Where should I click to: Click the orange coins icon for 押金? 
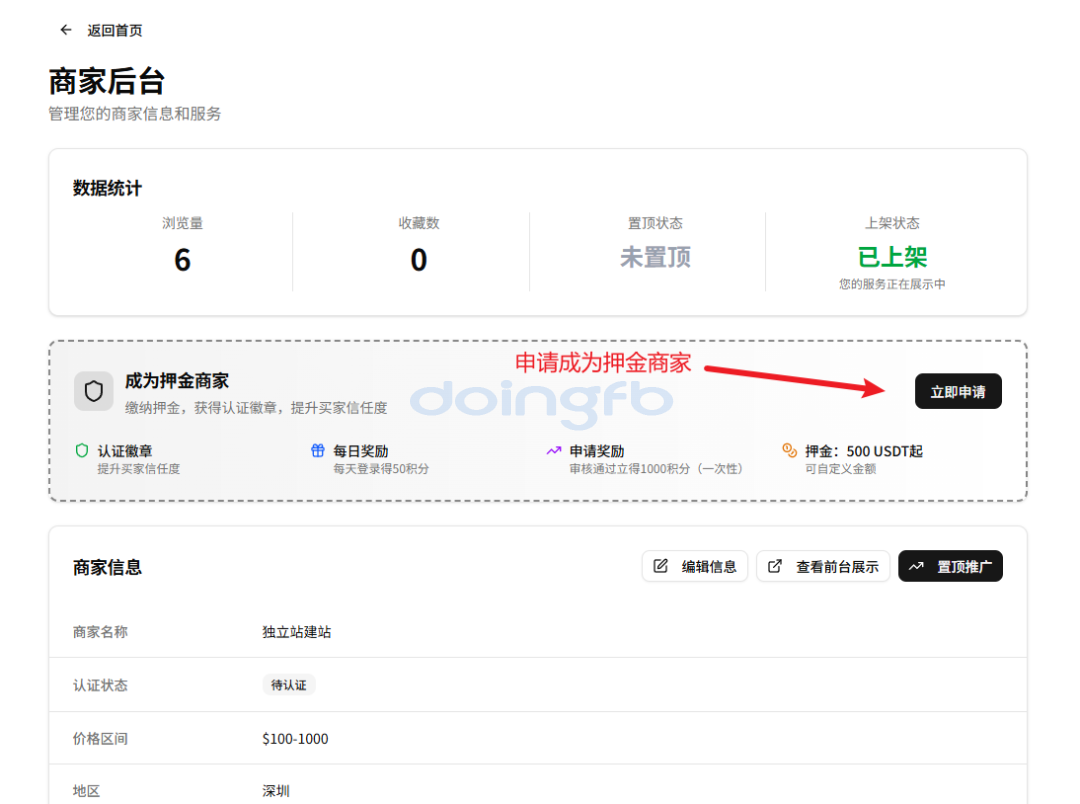pos(789,451)
